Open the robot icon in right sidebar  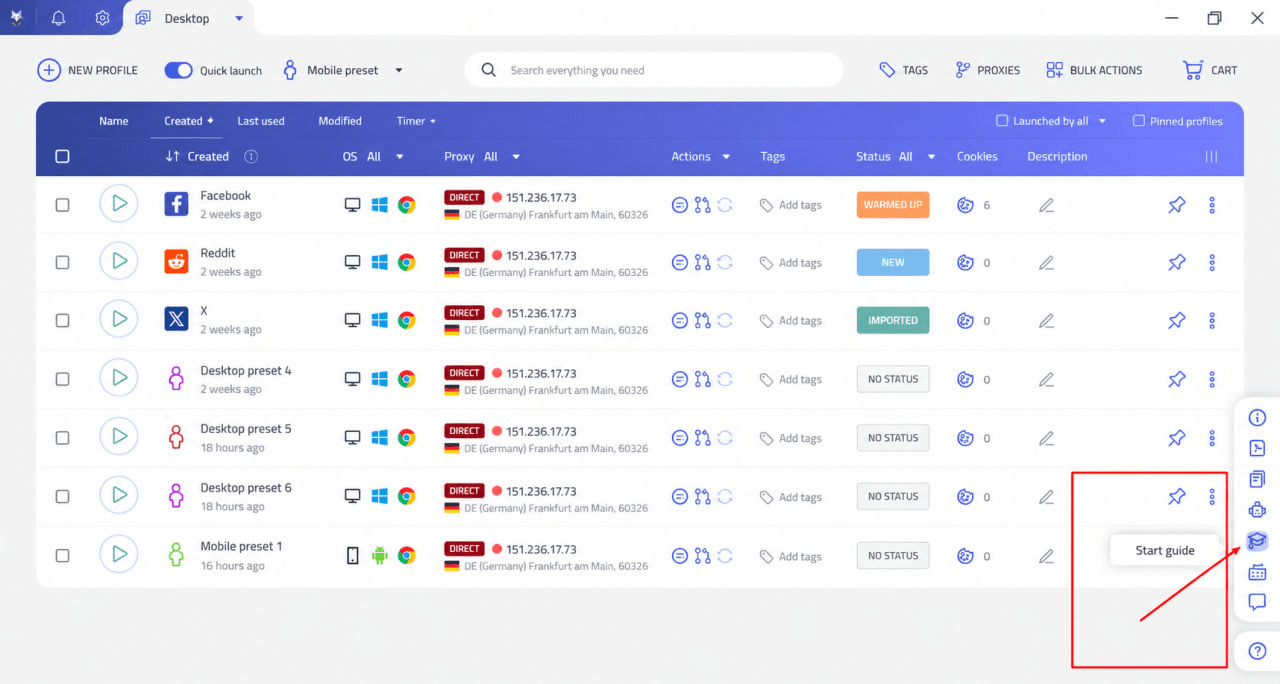point(1257,510)
